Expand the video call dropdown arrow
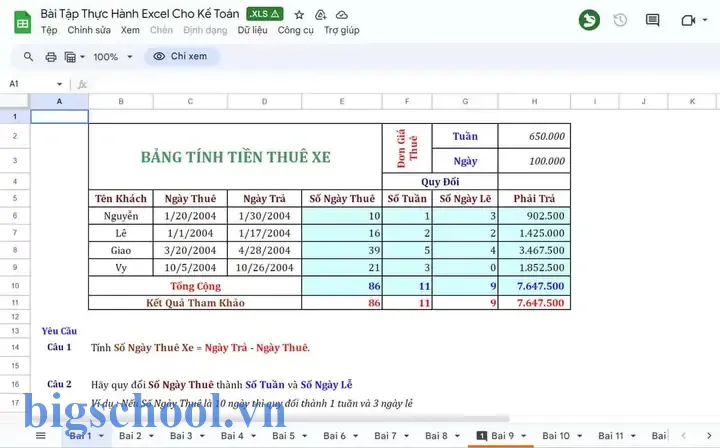Screen dimensions: 720x448 (x=705, y=20)
